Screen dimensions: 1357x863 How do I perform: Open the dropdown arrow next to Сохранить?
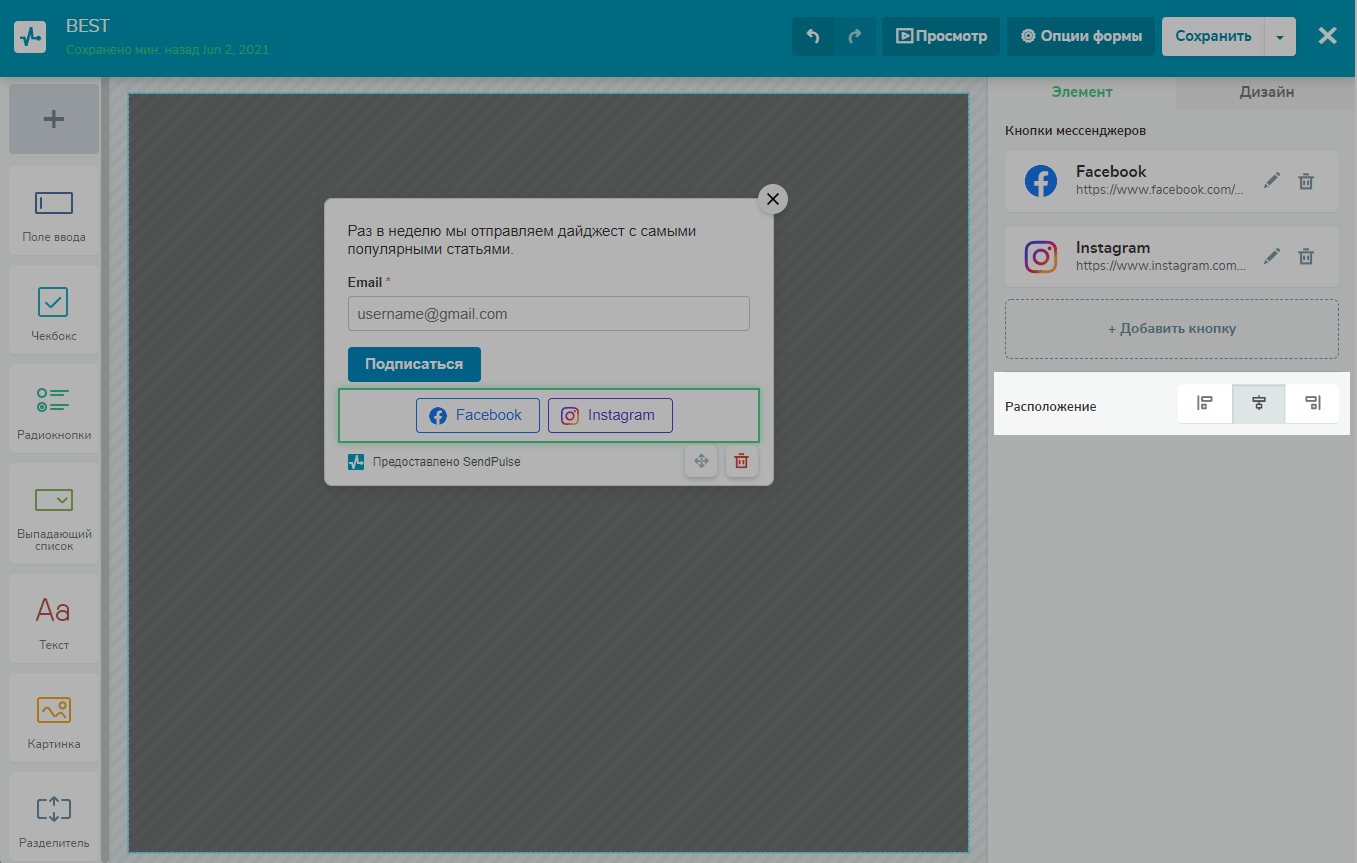[1280, 36]
